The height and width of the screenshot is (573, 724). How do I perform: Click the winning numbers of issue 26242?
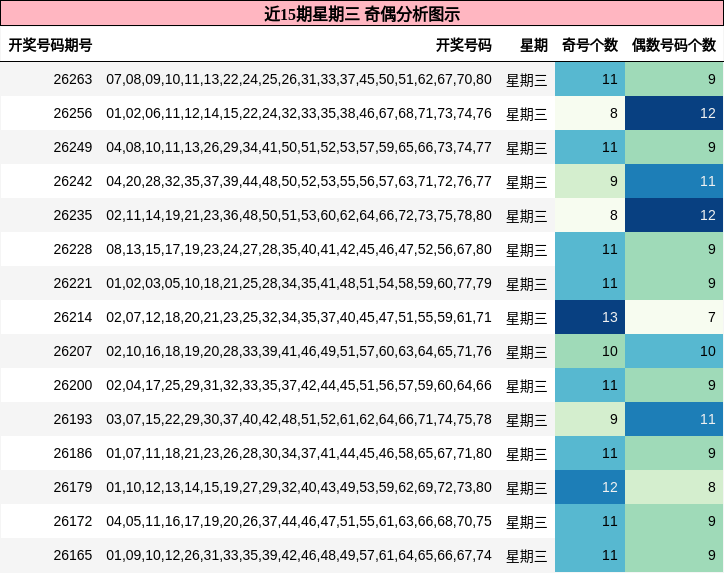[299, 181]
